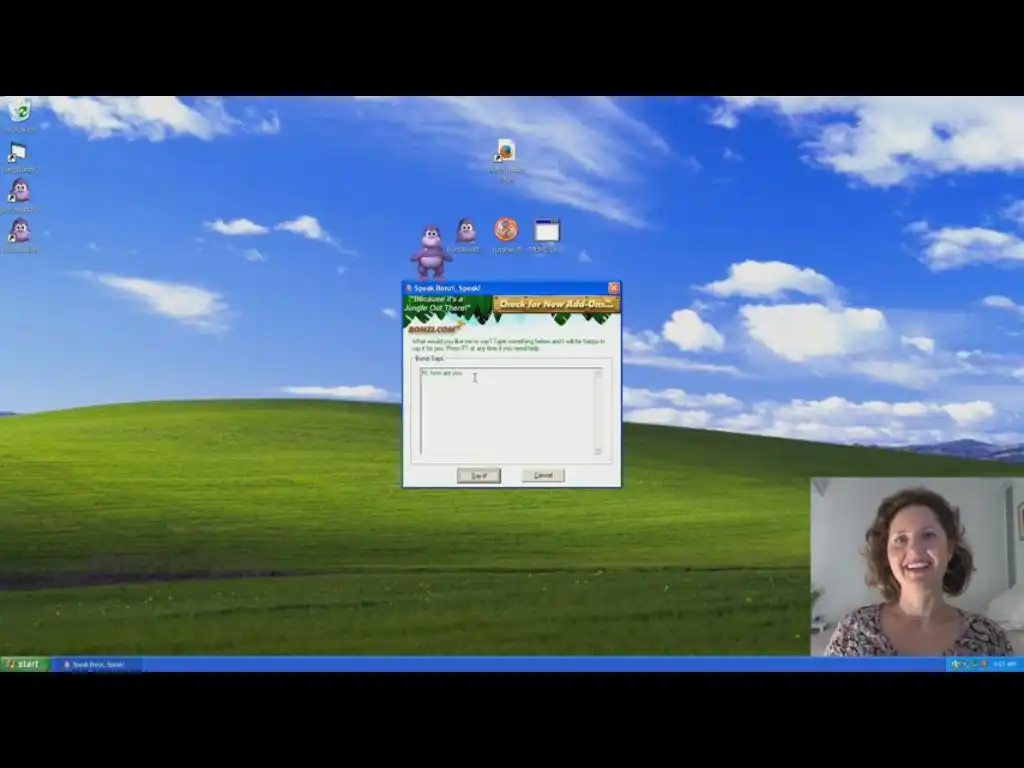1024x768 pixels.
Task: Click the animated BonziBuddy gorilla character
Action: coord(431,253)
